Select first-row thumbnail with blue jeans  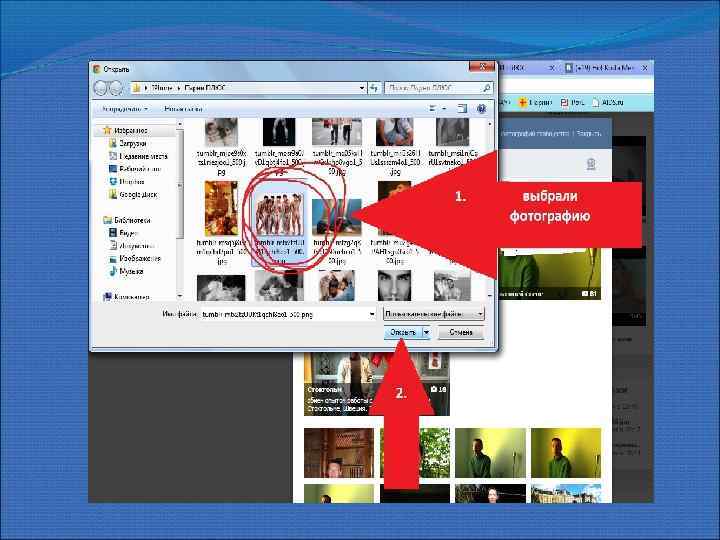click(394, 132)
